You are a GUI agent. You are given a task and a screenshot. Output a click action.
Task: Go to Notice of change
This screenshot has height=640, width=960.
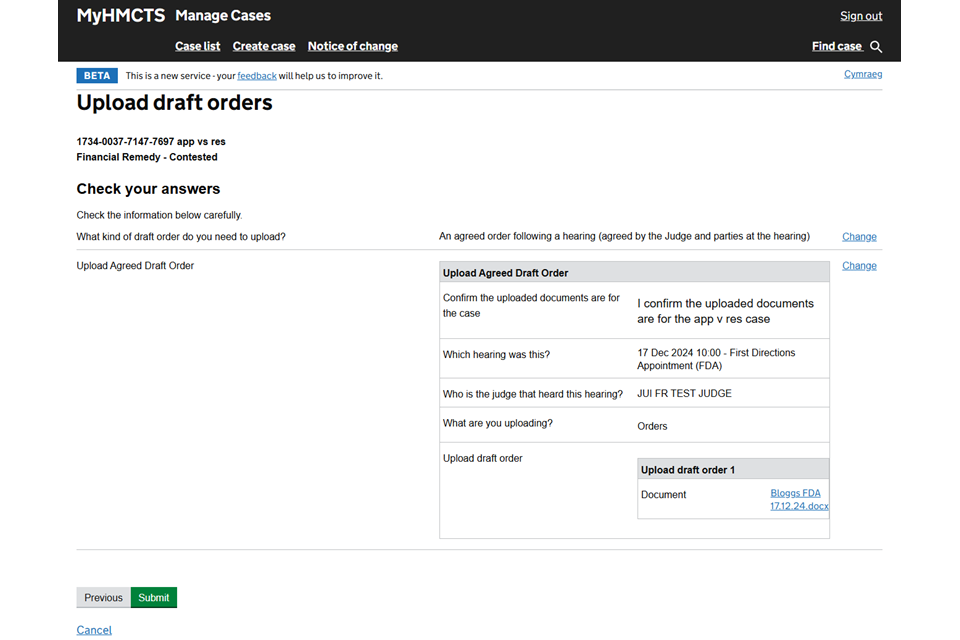(352, 46)
